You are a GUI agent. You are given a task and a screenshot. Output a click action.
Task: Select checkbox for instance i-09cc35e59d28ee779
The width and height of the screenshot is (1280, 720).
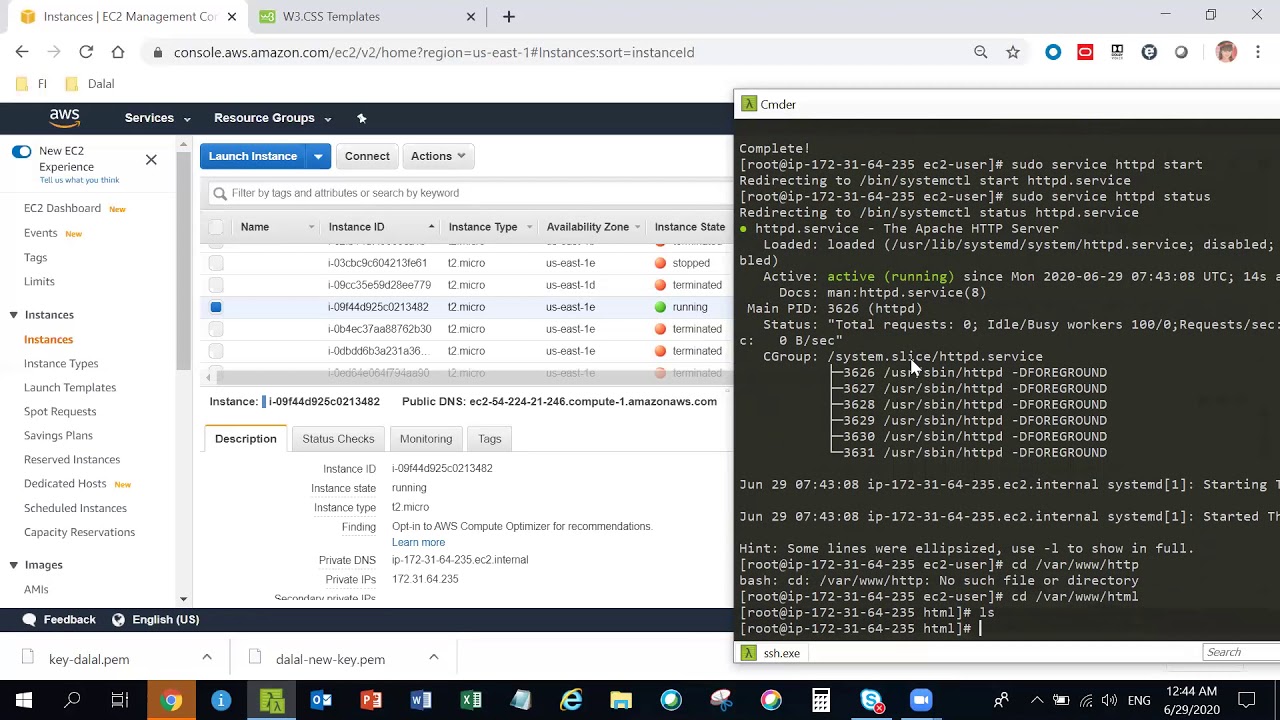pos(216,285)
